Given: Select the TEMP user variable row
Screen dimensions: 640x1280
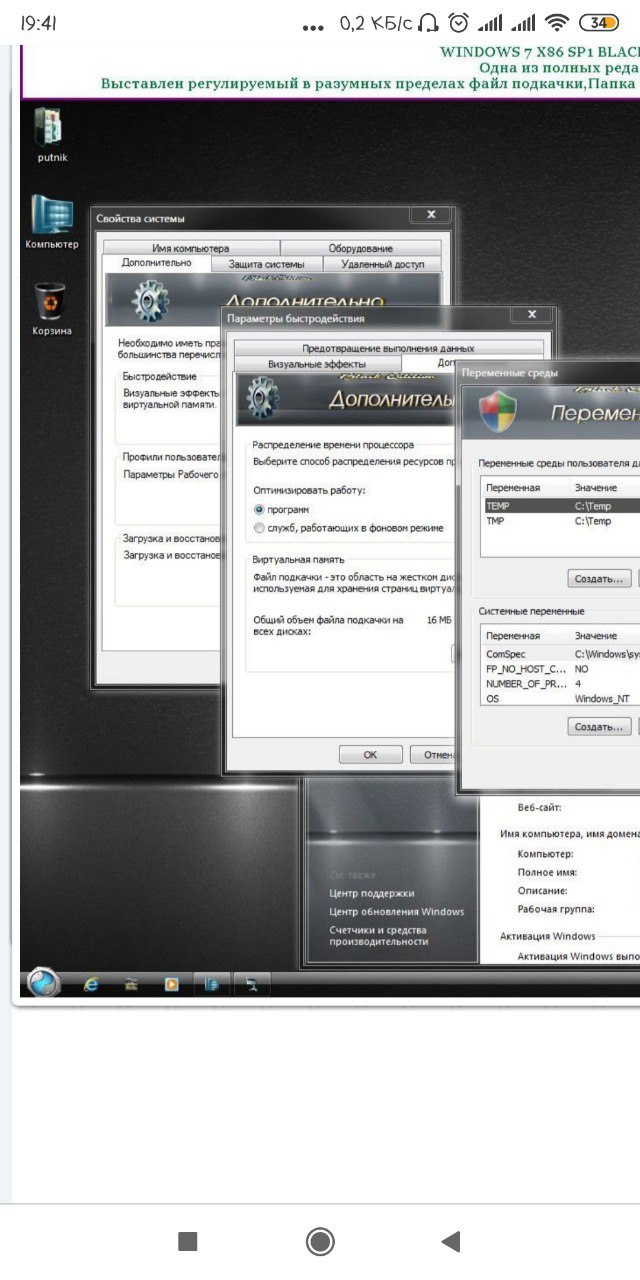Looking at the screenshot, I should click(560, 506).
